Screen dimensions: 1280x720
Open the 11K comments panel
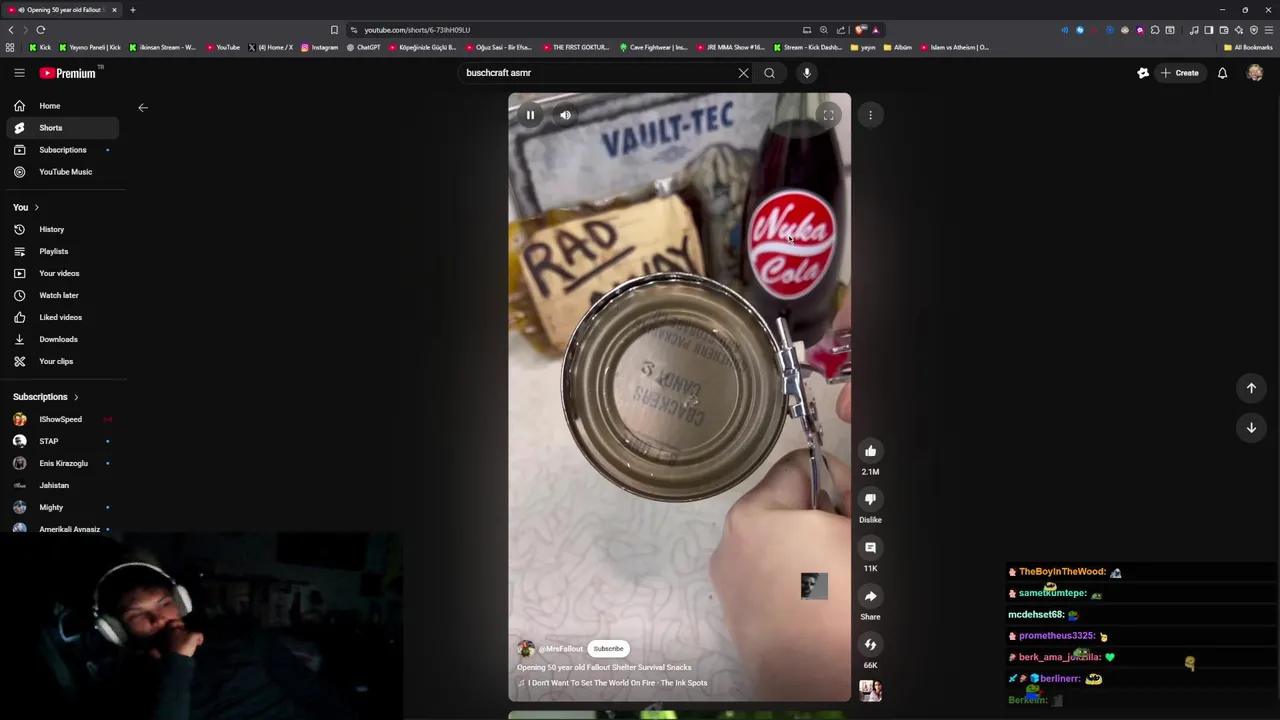click(x=870, y=548)
